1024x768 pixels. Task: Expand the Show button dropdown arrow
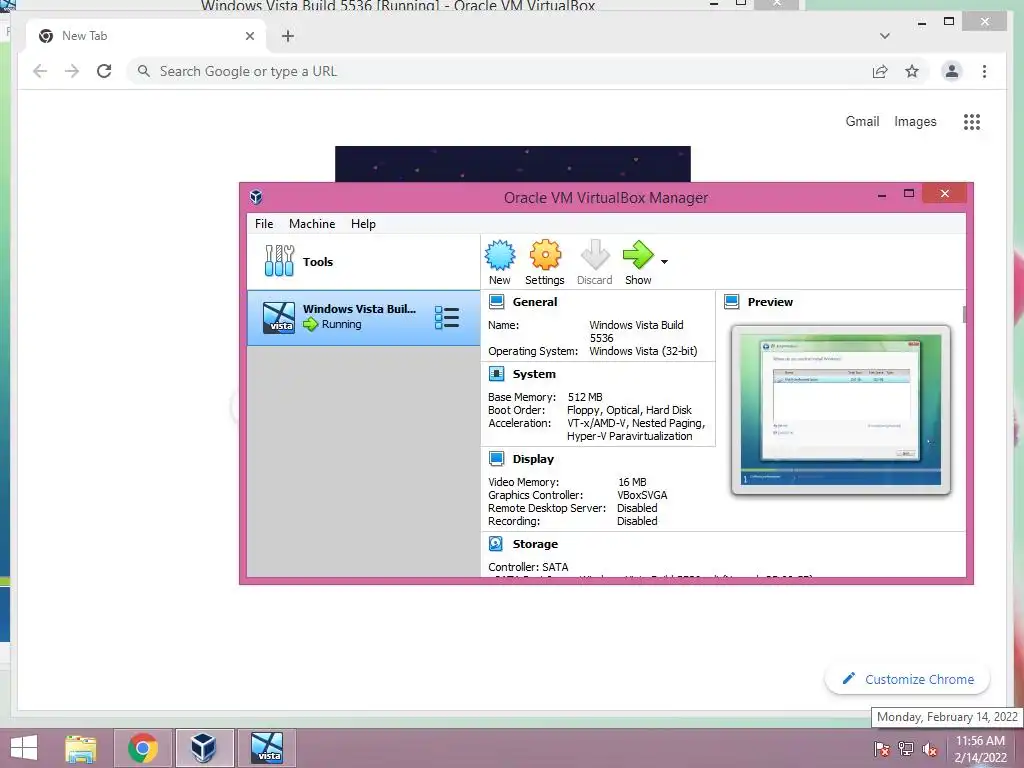[x=664, y=262]
